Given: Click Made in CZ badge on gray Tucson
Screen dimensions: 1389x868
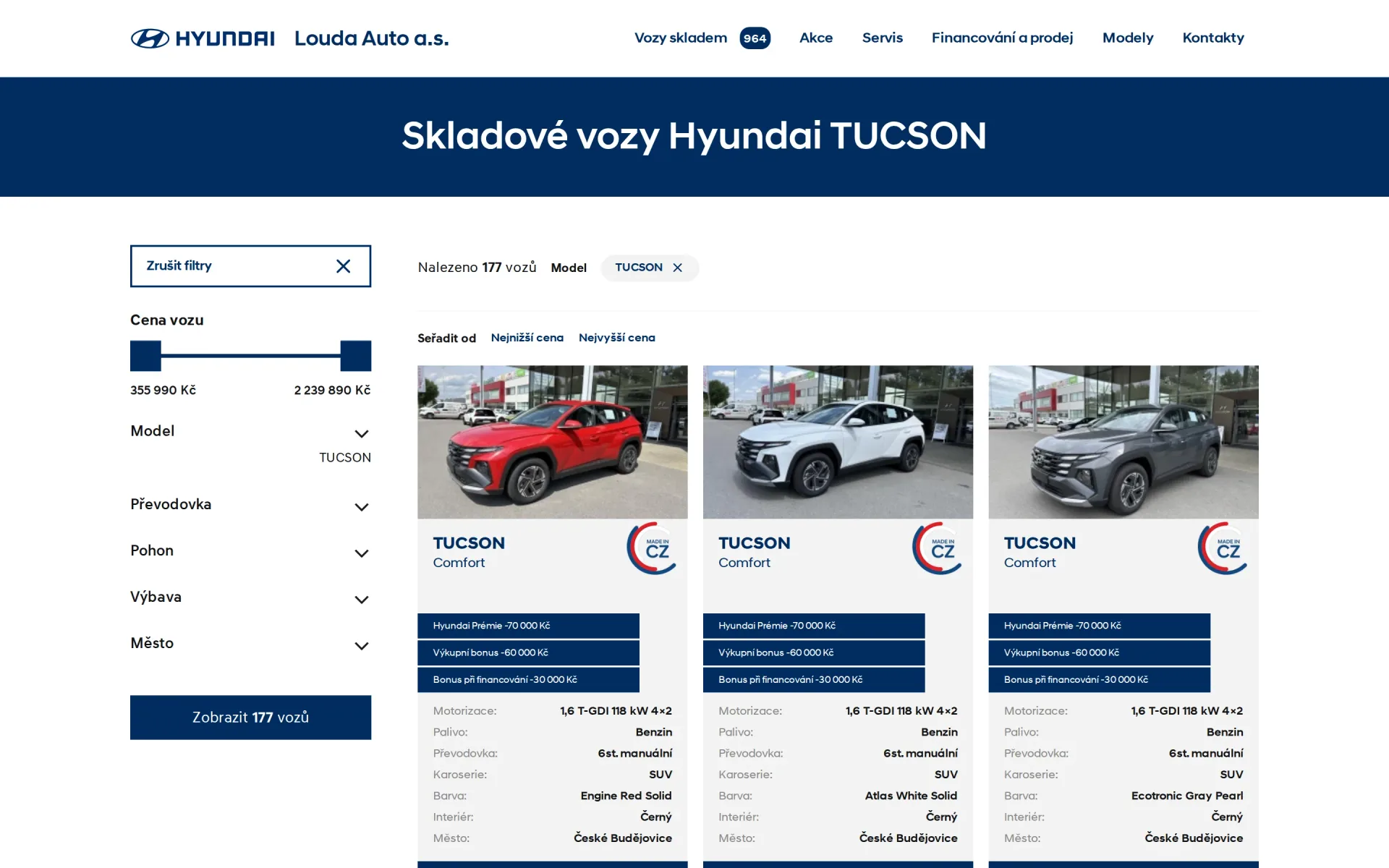Looking at the screenshot, I should 1223,549.
